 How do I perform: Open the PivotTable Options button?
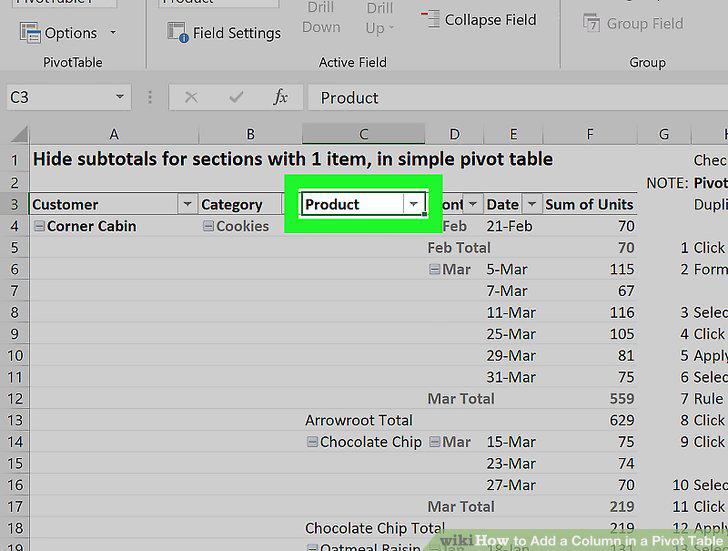pos(59,33)
